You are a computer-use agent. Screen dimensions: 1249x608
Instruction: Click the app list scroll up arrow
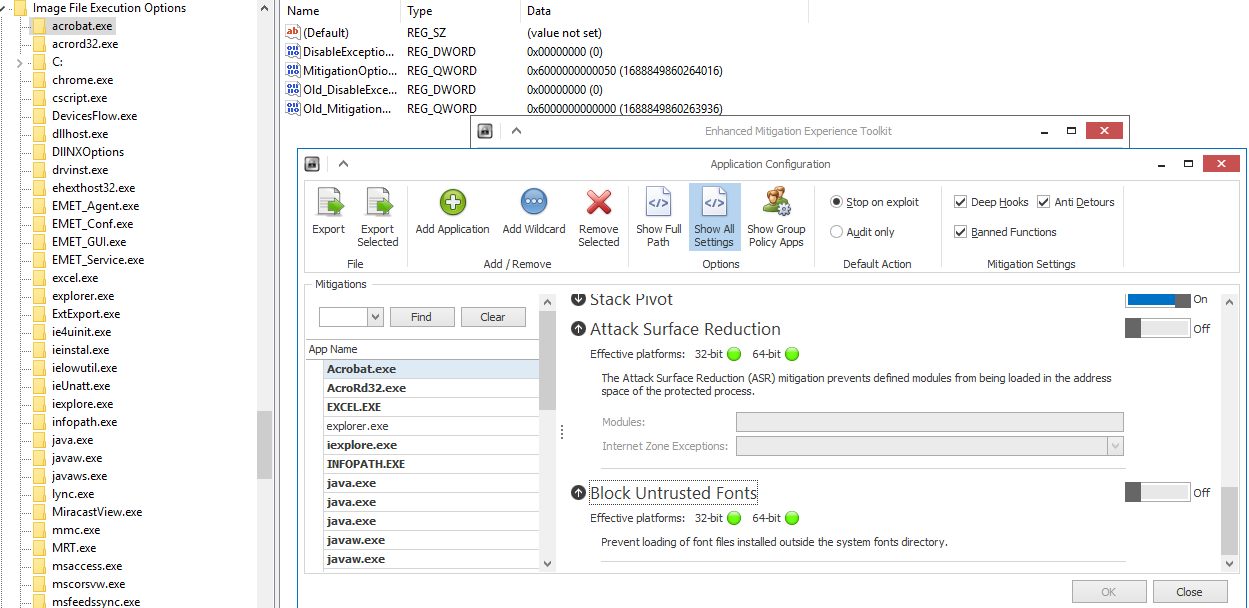pyautogui.click(x=547, y=301)
